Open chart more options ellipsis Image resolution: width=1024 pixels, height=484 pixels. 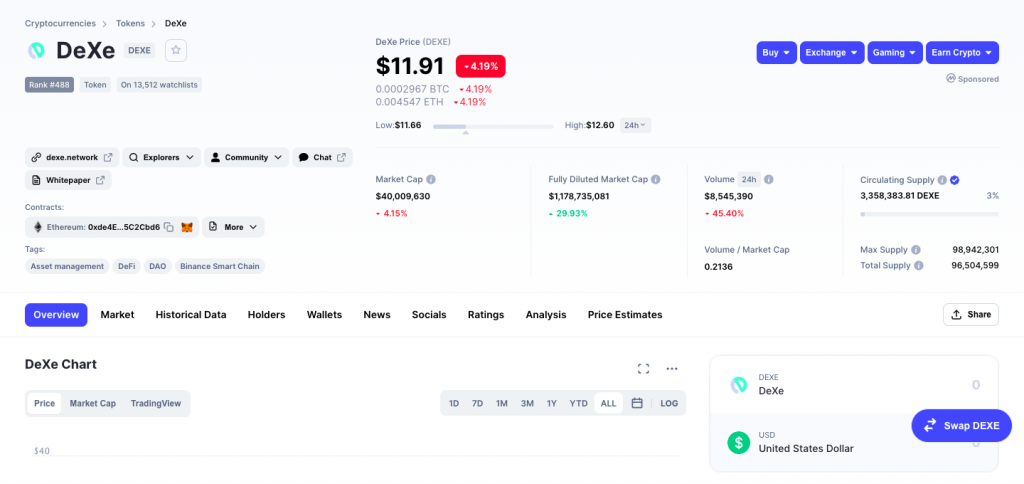coord(672,369)
